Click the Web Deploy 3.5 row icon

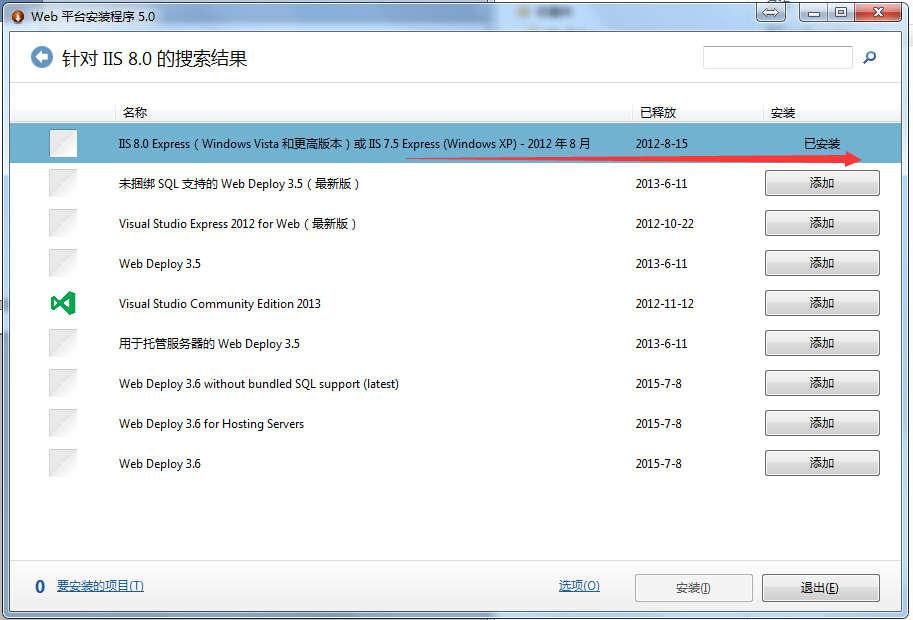tap(63, 263)
